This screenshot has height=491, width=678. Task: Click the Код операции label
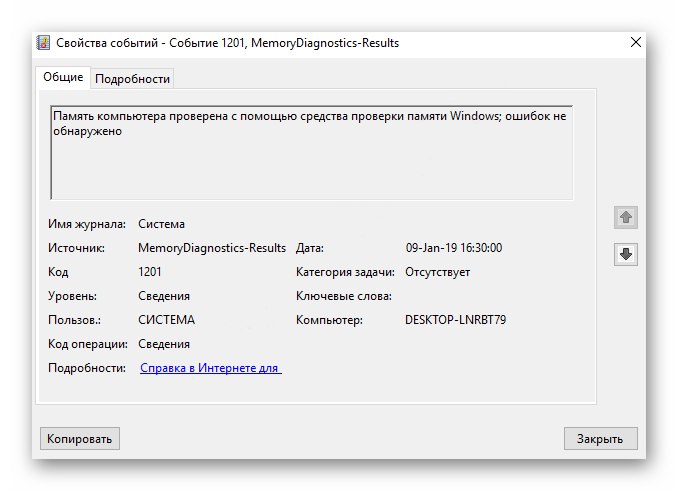pyautogui.click(x=88, y=344)
